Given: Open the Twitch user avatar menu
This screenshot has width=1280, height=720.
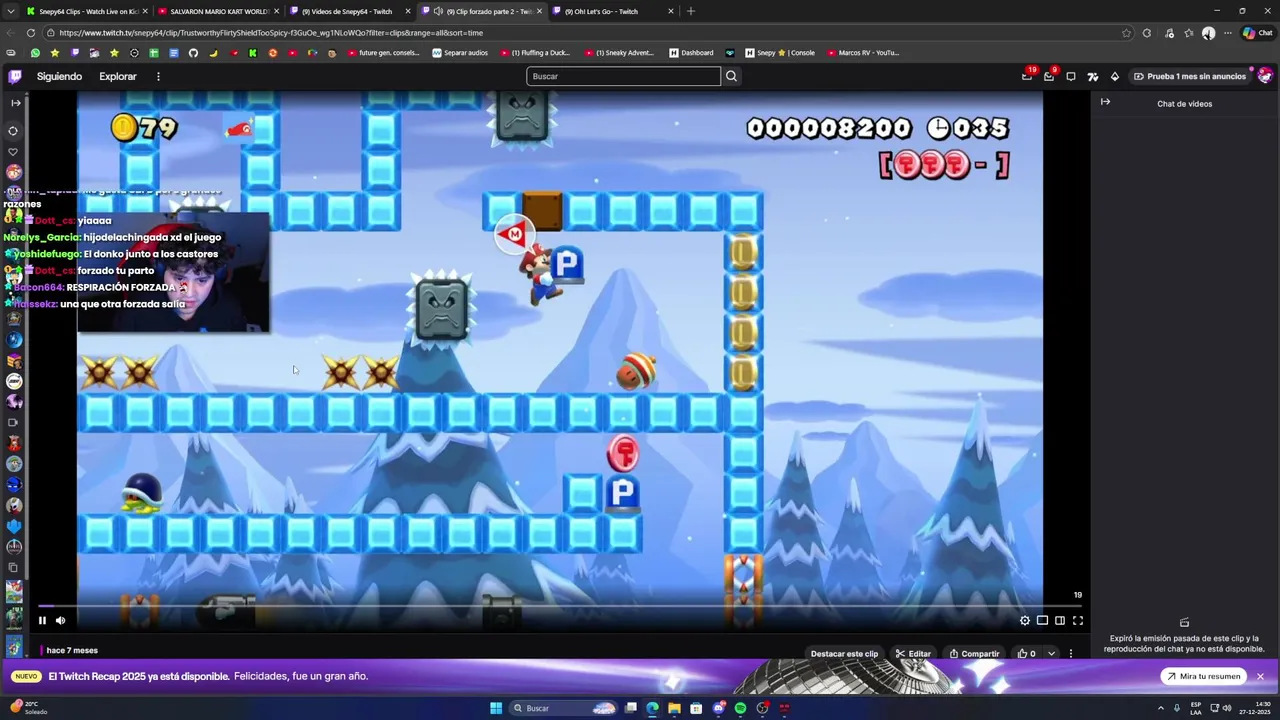Looking at the screenshot, I should [1265, 76].
